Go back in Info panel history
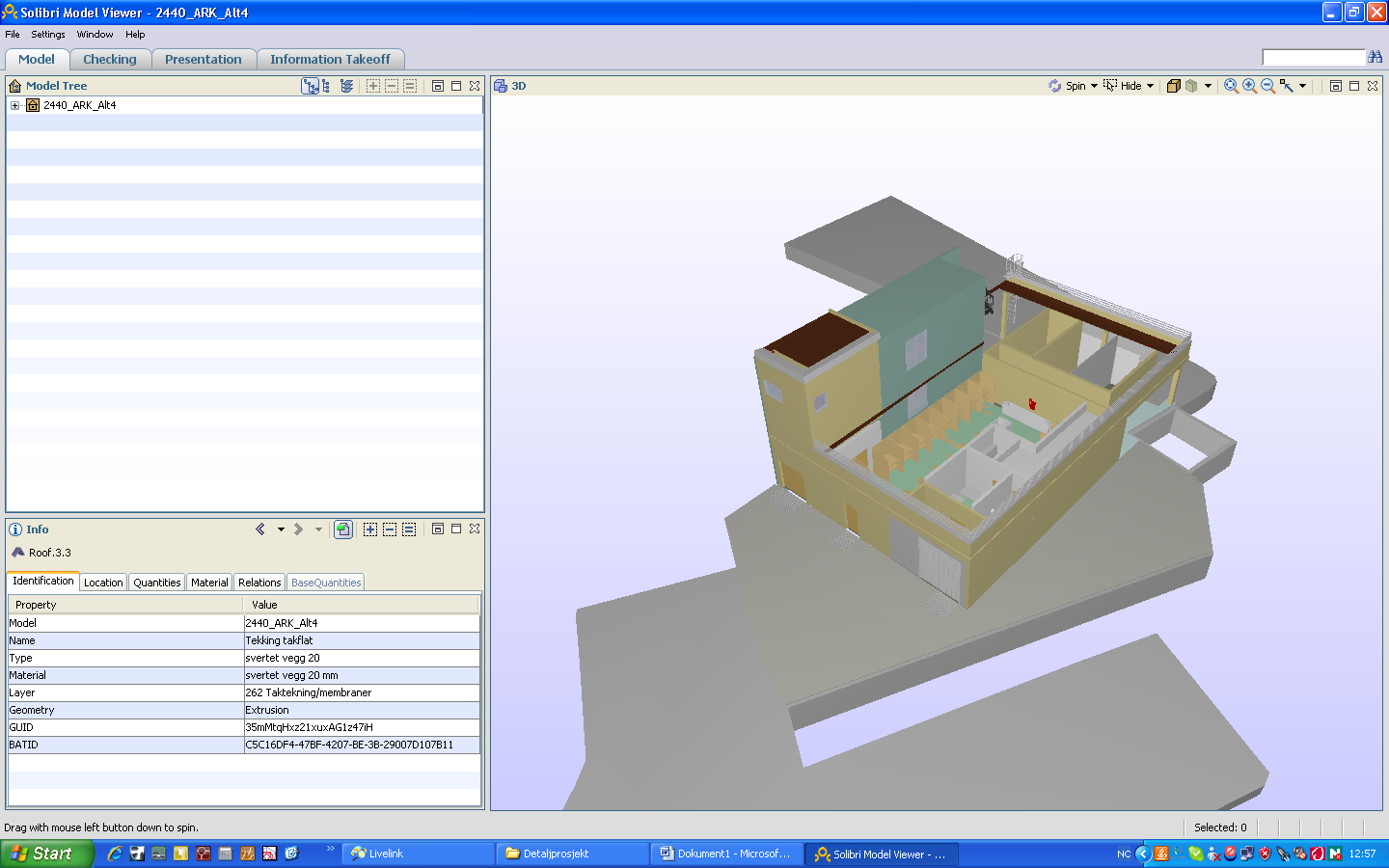This screenshot has width=1389, height=868. coord(259,529)
